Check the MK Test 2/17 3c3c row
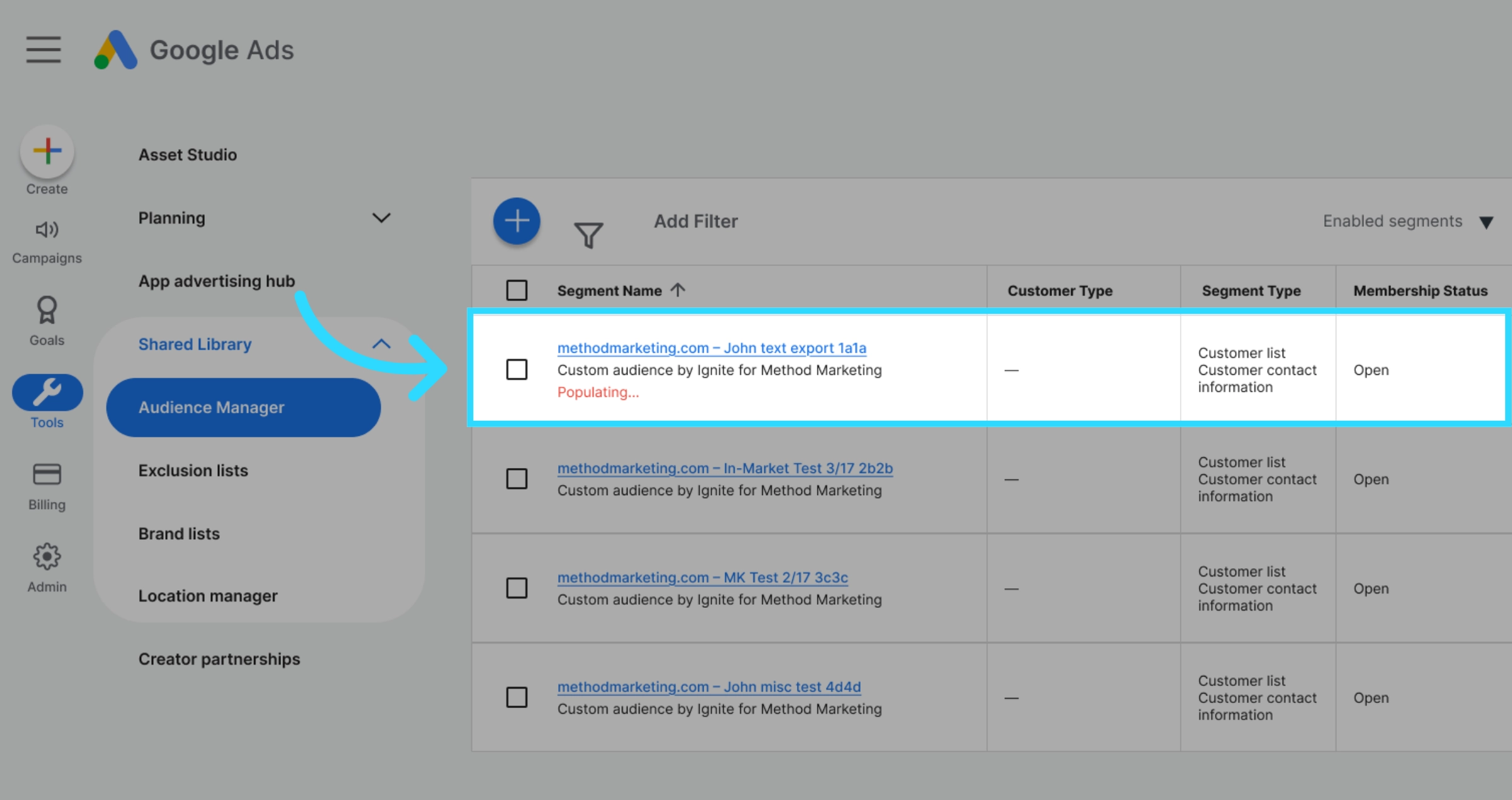 point(517,588)
